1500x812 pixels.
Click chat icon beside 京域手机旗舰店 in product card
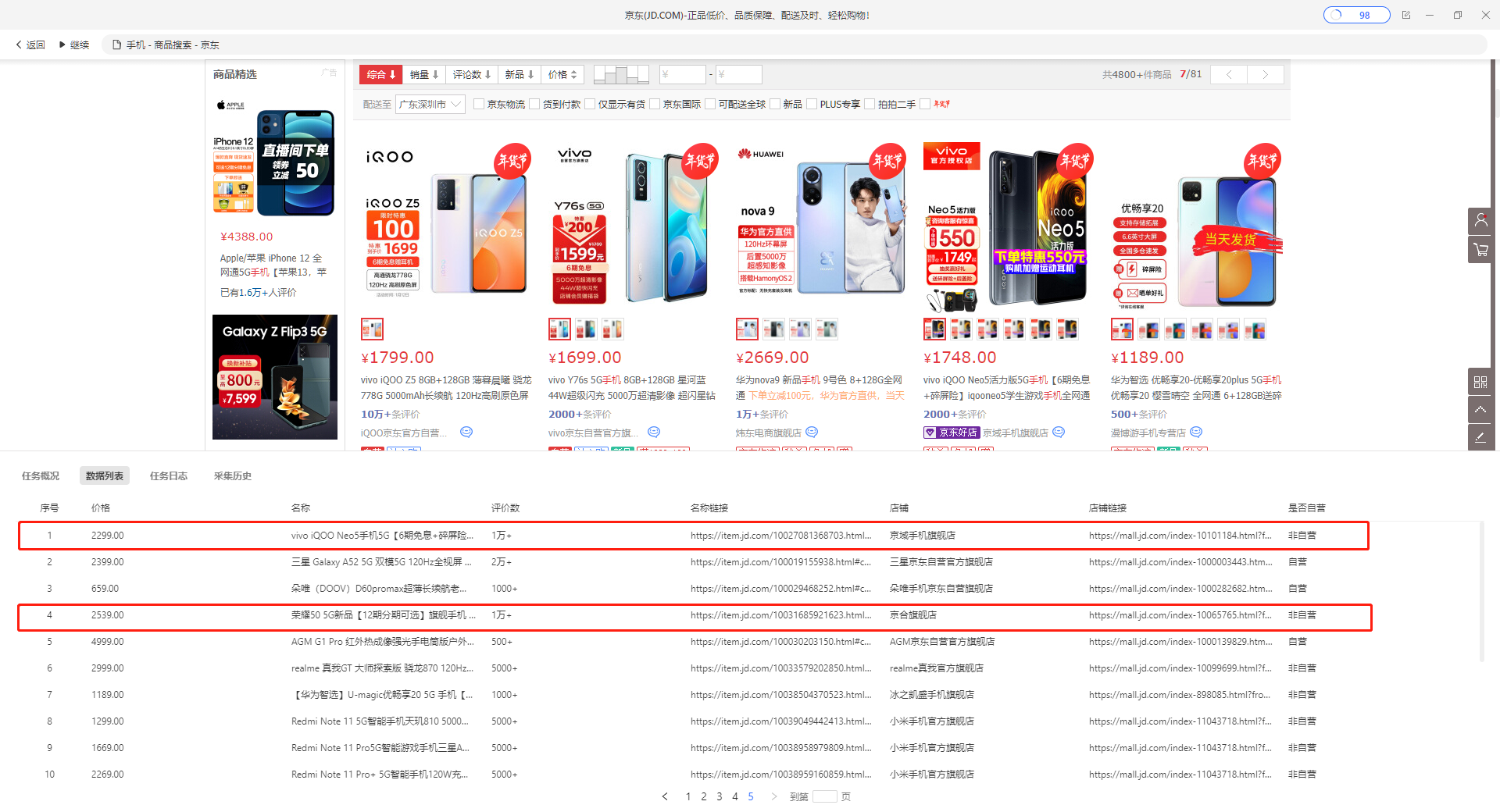pyautogui.click(x=1059, y=432)
